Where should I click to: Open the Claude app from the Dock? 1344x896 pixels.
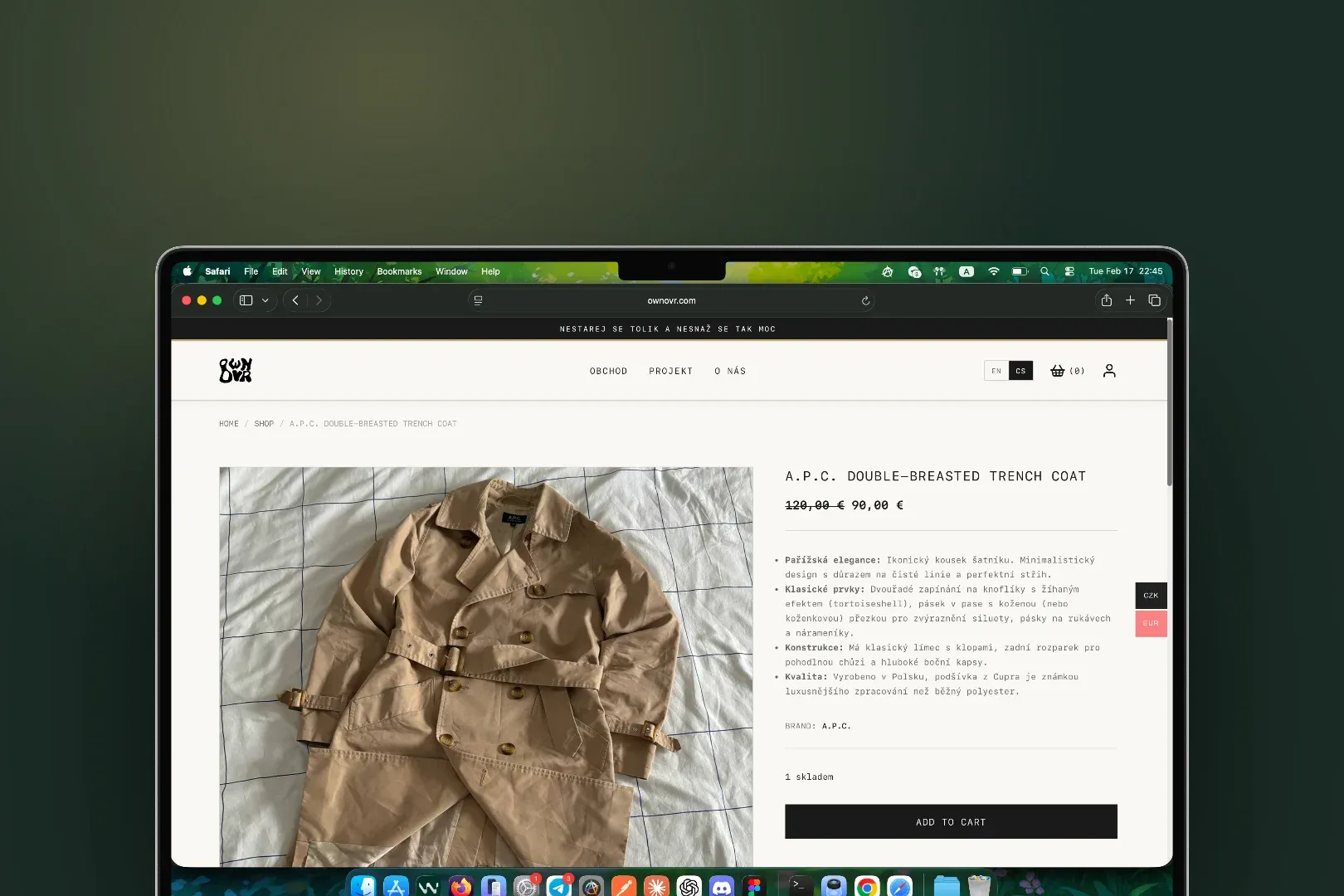point(656,886)
